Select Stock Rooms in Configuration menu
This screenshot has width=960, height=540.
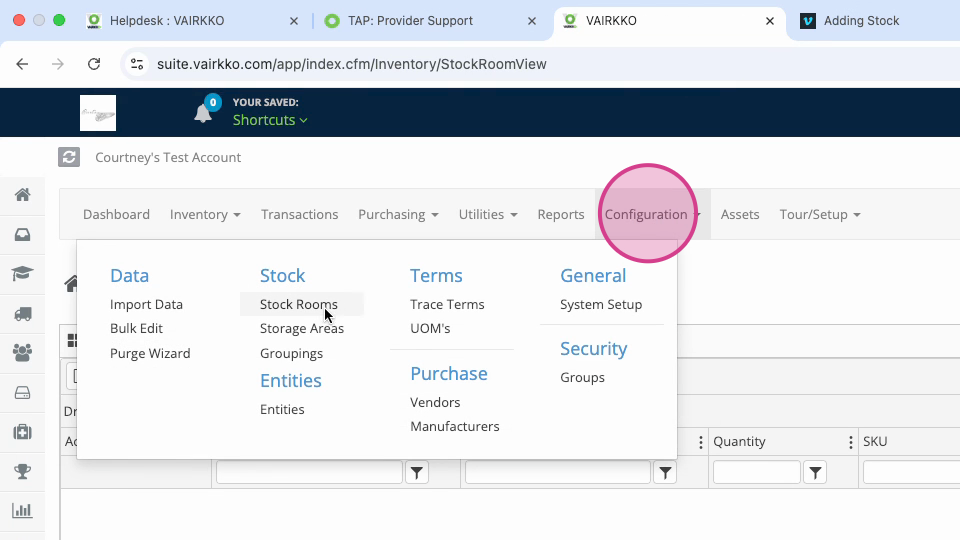coord(299,304)
